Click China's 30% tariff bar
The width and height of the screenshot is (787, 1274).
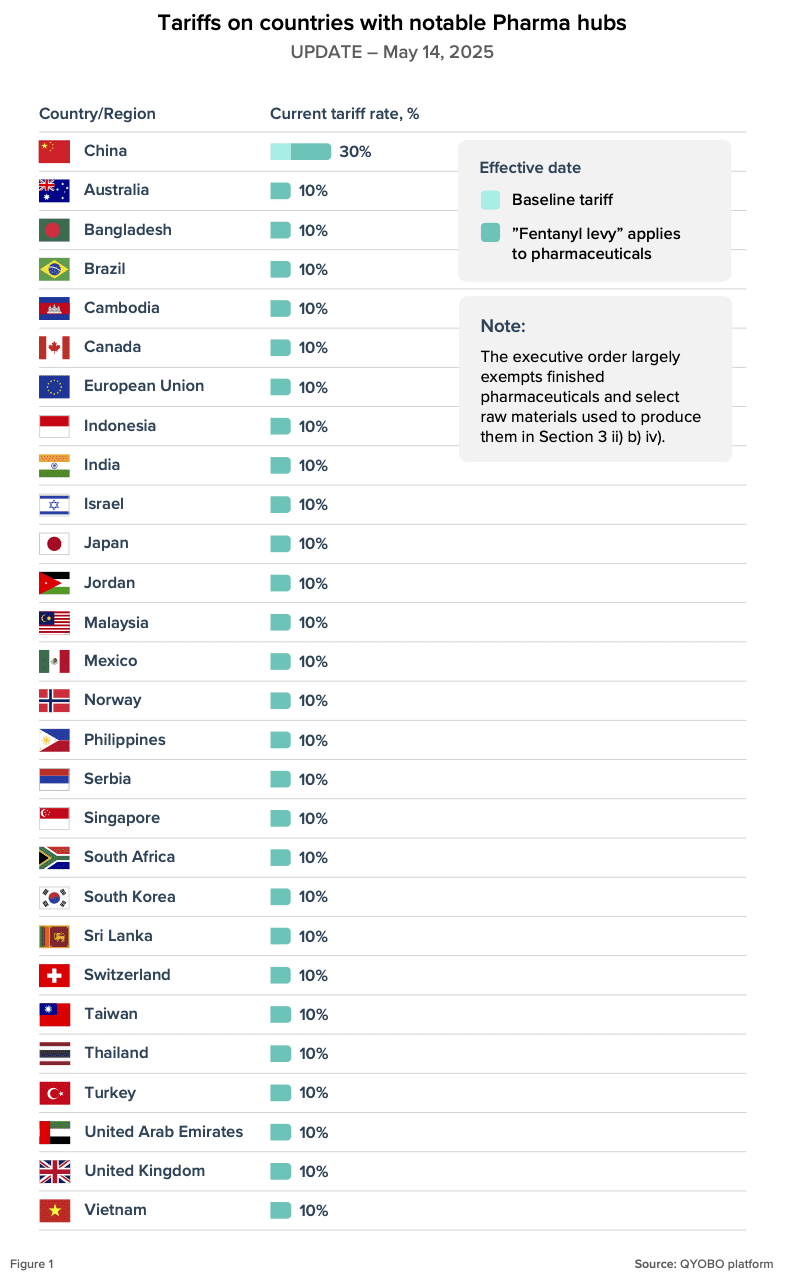point(300,152)
